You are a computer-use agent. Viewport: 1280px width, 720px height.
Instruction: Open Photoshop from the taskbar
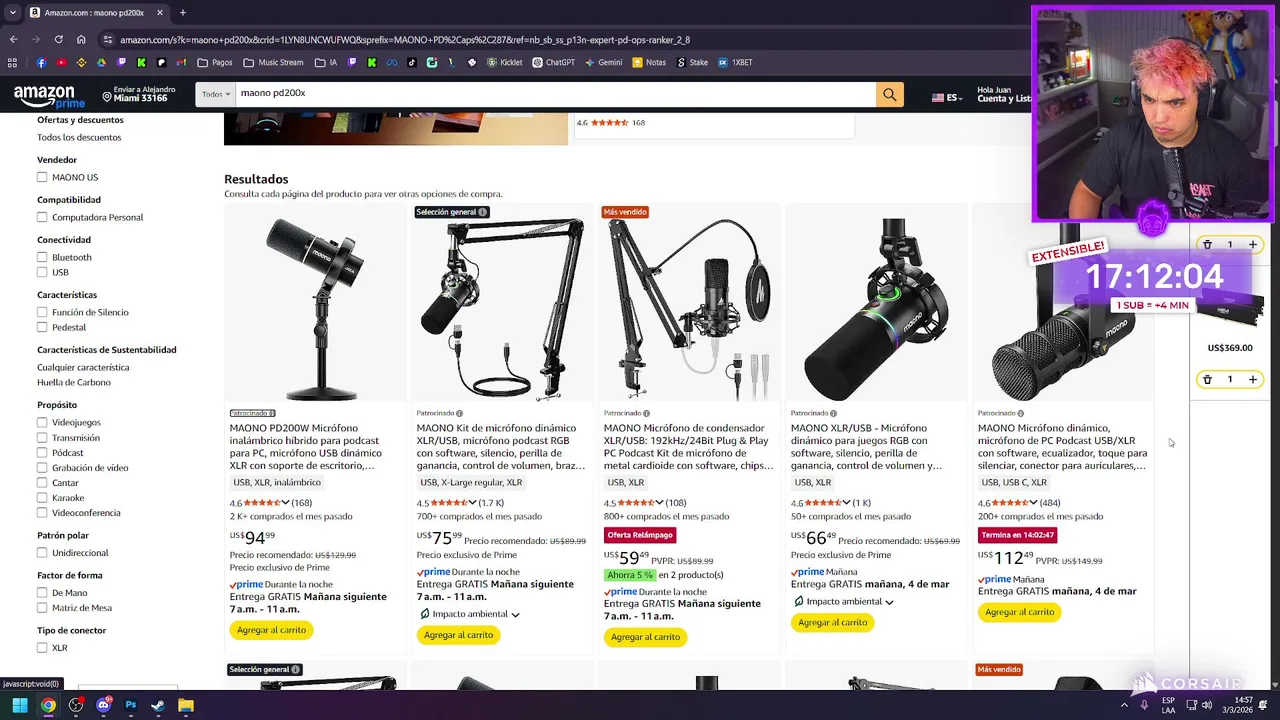(131, 705)
